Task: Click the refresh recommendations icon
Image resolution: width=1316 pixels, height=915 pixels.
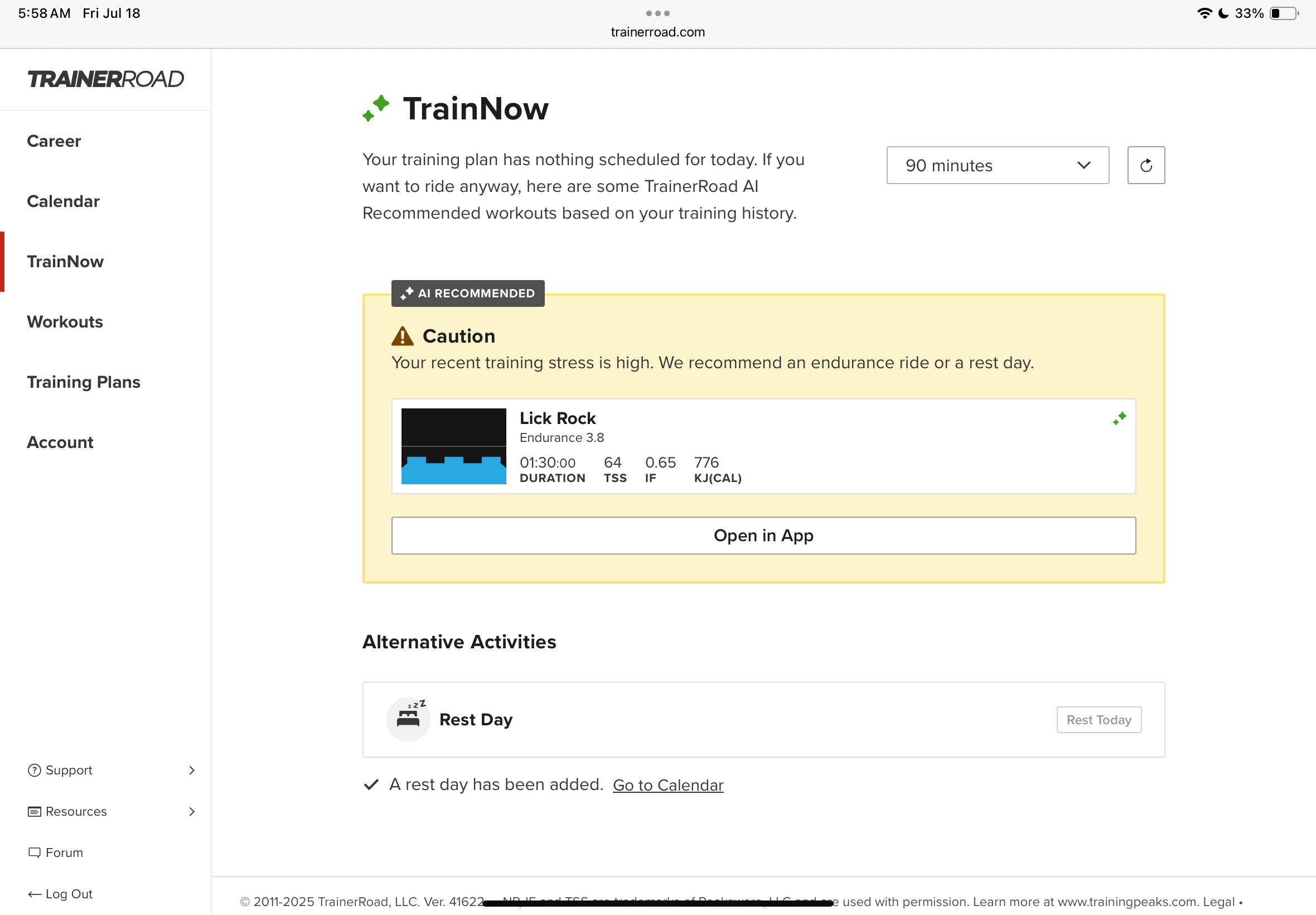Action: pyautogui.click(x=1146, y=165)
